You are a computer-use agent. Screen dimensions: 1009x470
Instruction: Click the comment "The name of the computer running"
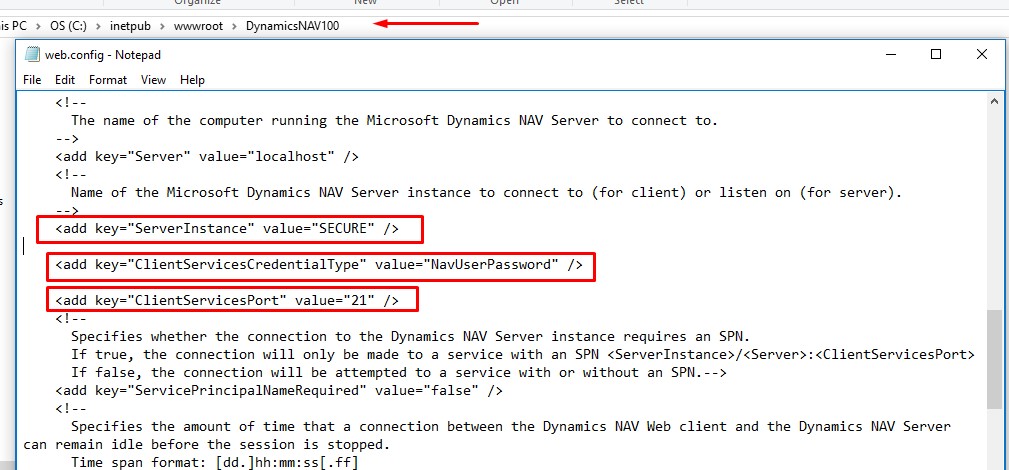(394, 120)
